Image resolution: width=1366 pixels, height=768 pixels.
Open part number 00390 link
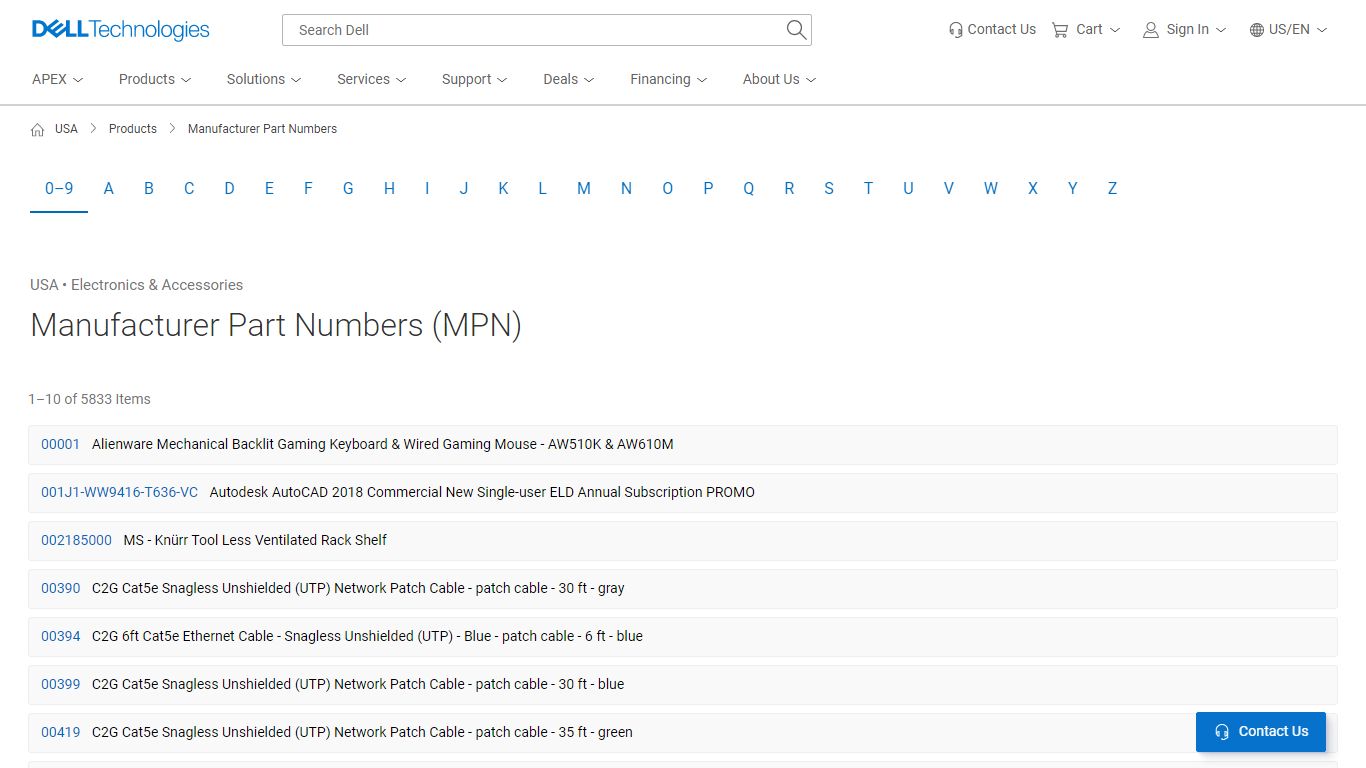tap(60, 588)
